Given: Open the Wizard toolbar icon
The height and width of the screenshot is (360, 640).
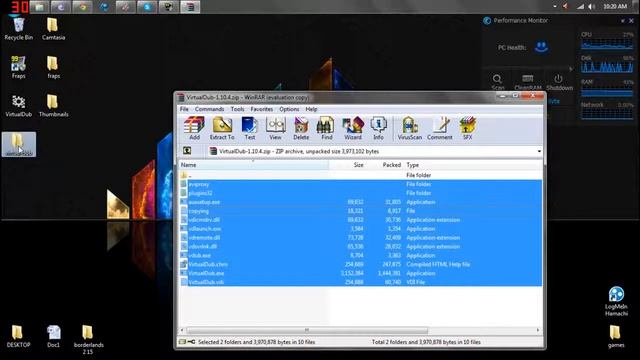Looking at the screenshot, I should tap(353, 128).
